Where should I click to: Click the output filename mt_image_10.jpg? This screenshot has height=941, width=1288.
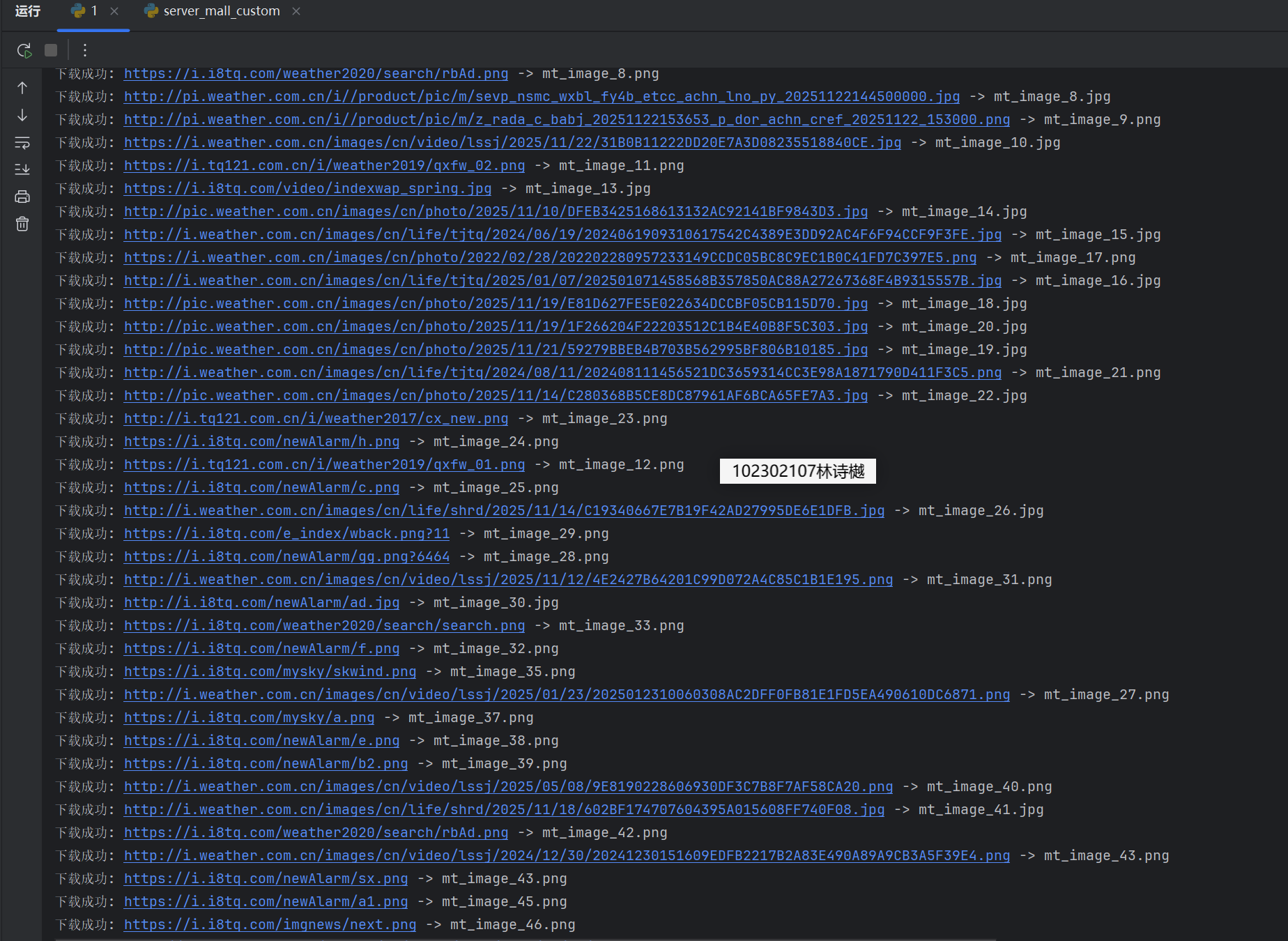pyautogui.click(x=997, y=143)
